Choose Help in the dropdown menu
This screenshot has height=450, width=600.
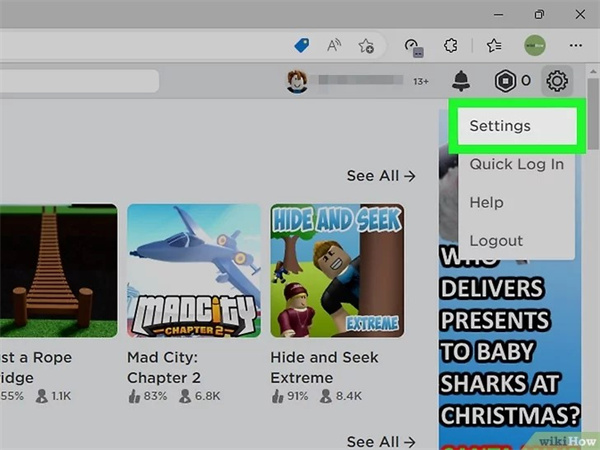coord(486,202)
